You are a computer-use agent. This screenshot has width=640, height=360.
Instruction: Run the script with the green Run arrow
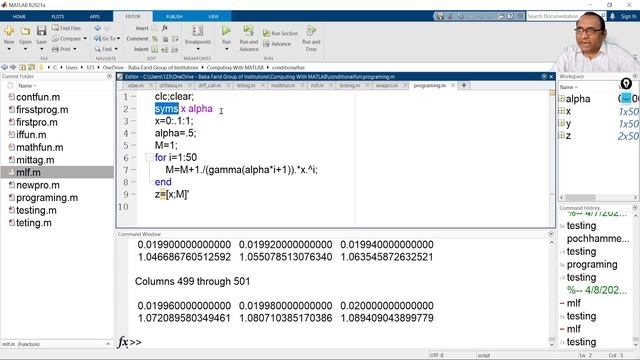tap(226, 31)
